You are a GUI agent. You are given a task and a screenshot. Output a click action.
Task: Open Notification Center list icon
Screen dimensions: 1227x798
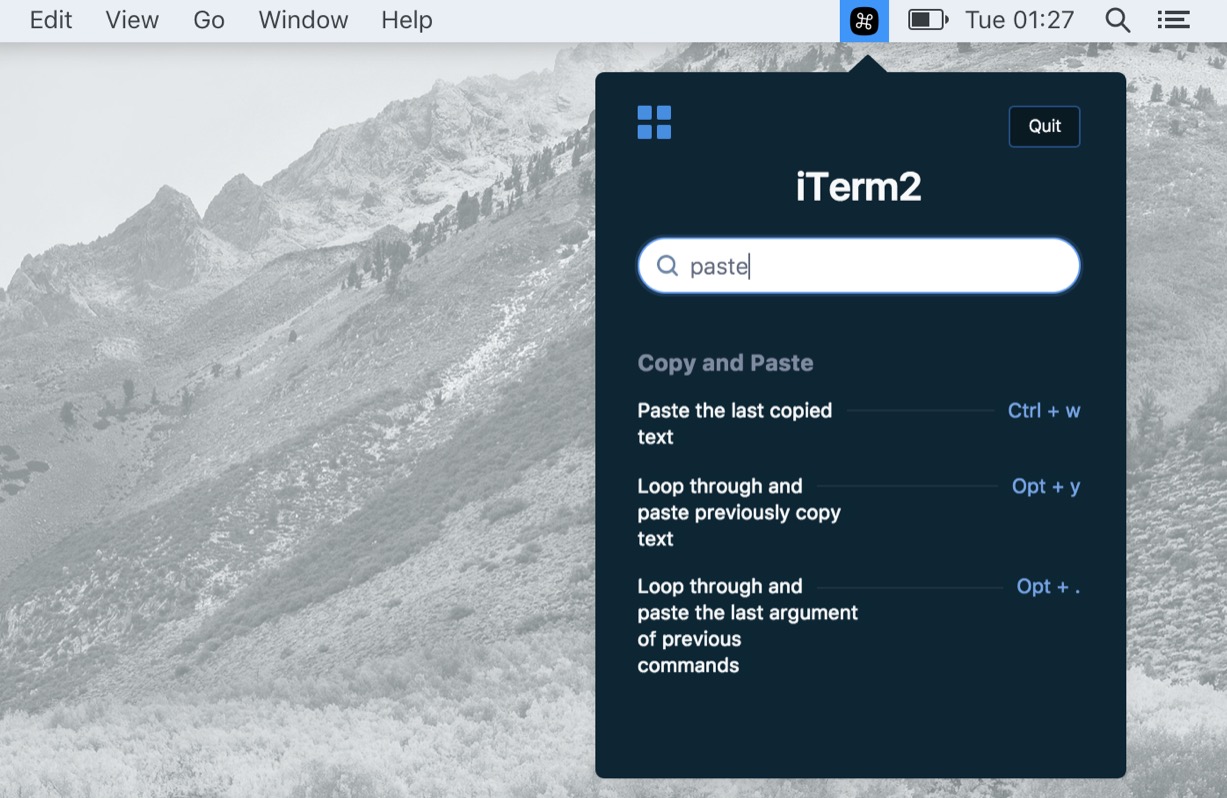pyautogui.click(x=1173, y=20)
